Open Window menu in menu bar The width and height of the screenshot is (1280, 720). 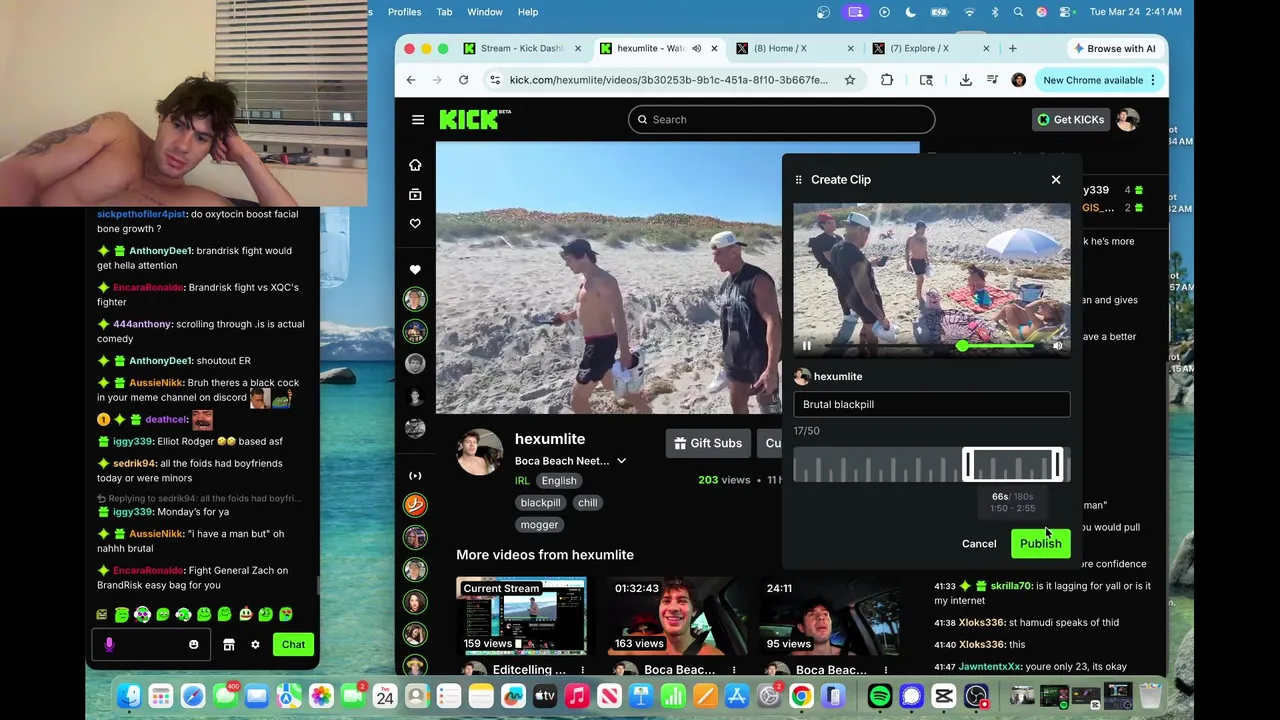(x=485, y=12)
